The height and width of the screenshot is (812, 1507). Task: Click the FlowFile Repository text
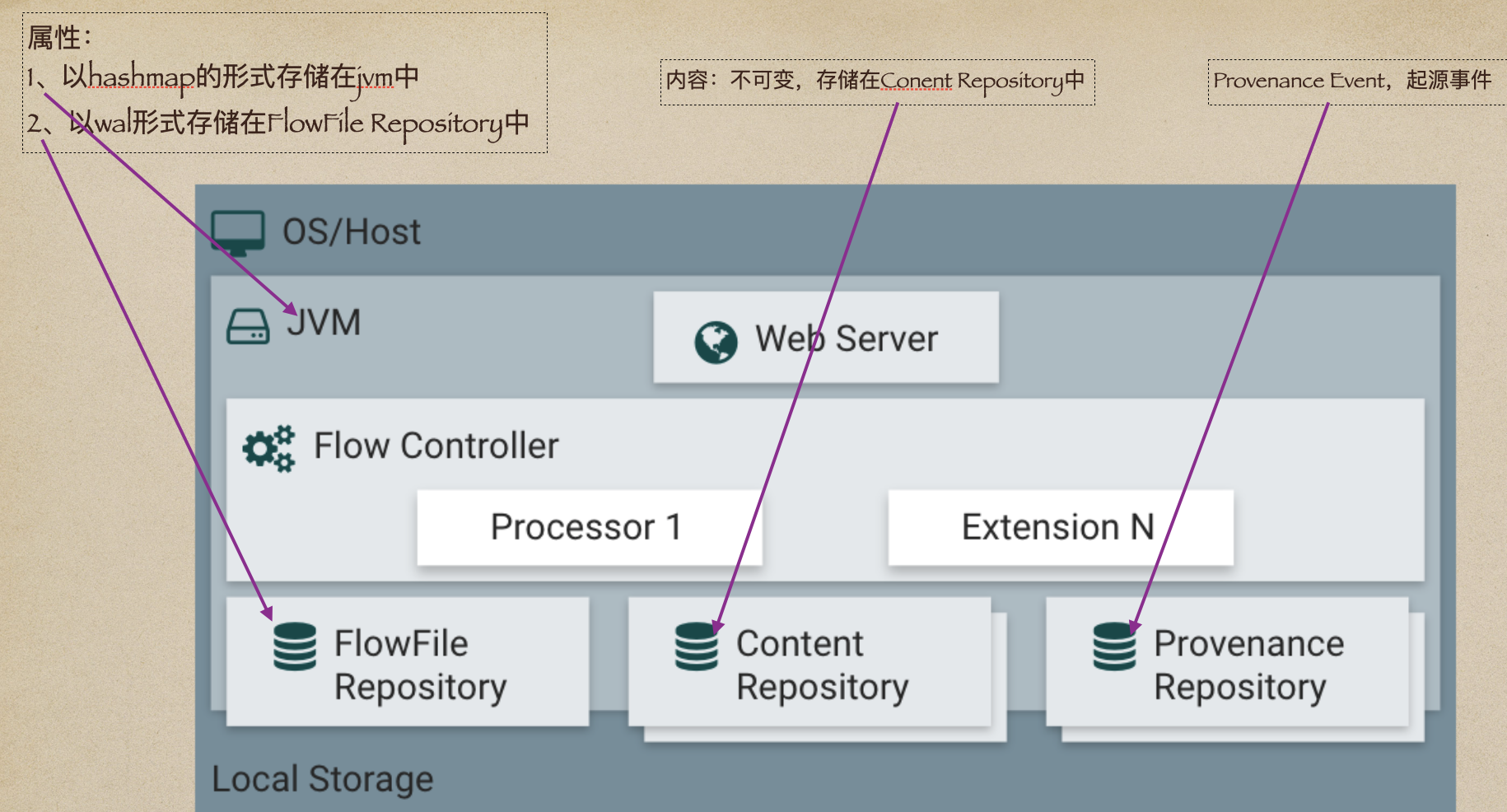click(x=420, y=665)
